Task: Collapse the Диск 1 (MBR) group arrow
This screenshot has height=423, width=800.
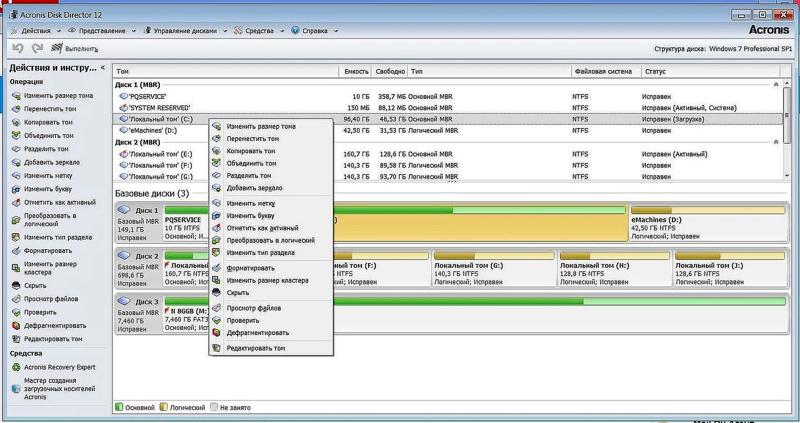Action: pyautogui.click(x=776, y=85)
